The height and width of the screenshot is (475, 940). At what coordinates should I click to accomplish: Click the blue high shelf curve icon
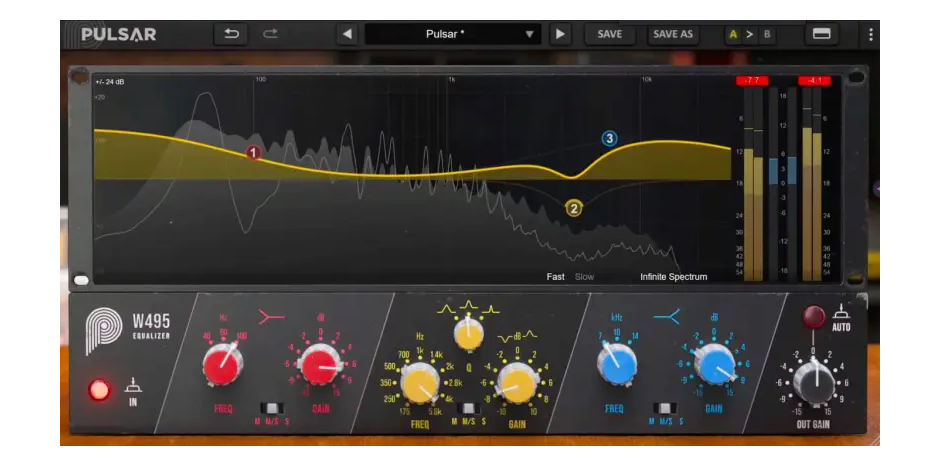point(667,317)
